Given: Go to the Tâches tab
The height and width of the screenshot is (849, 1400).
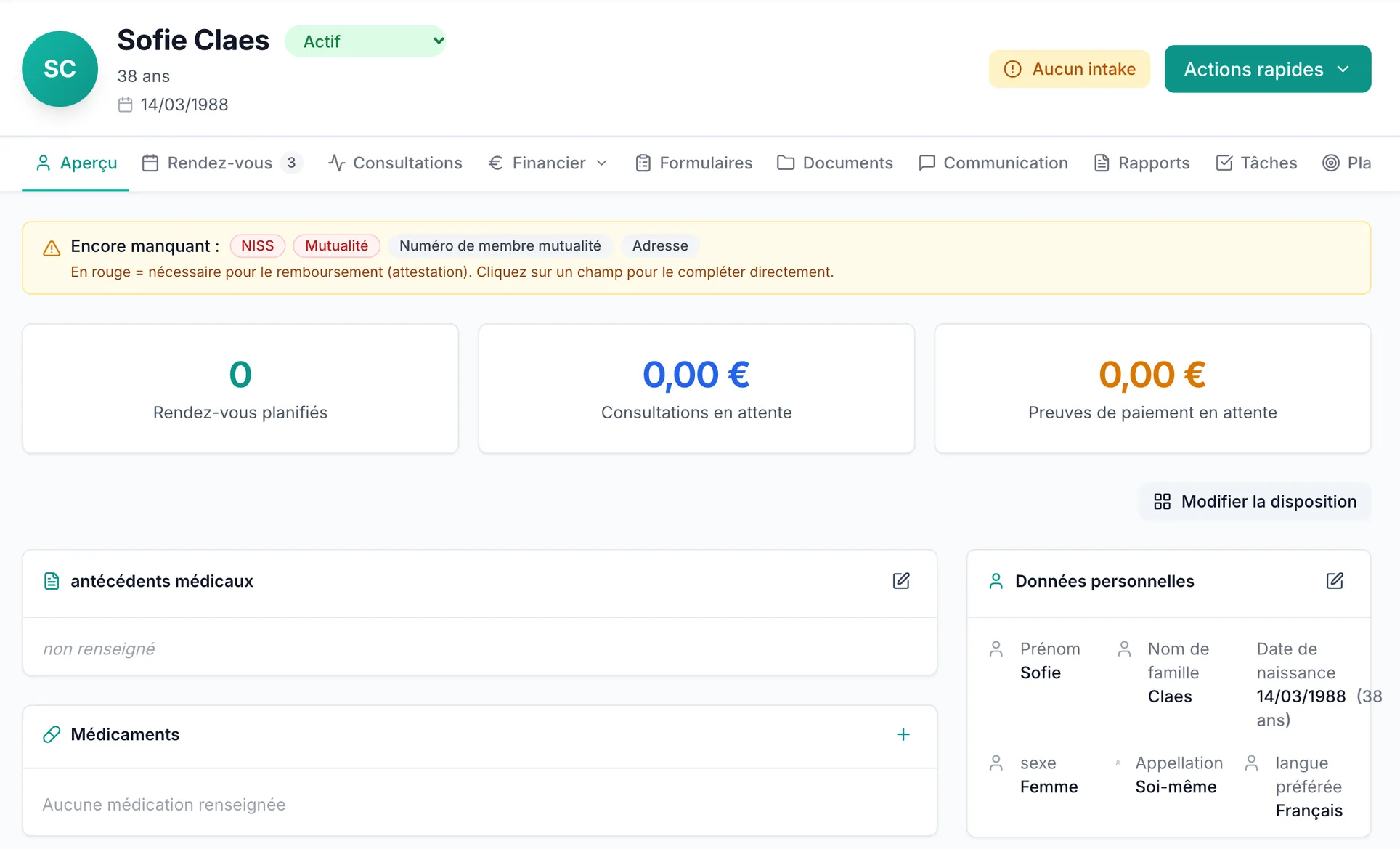Looking at the screenshot, I should tap(1256, 163).
